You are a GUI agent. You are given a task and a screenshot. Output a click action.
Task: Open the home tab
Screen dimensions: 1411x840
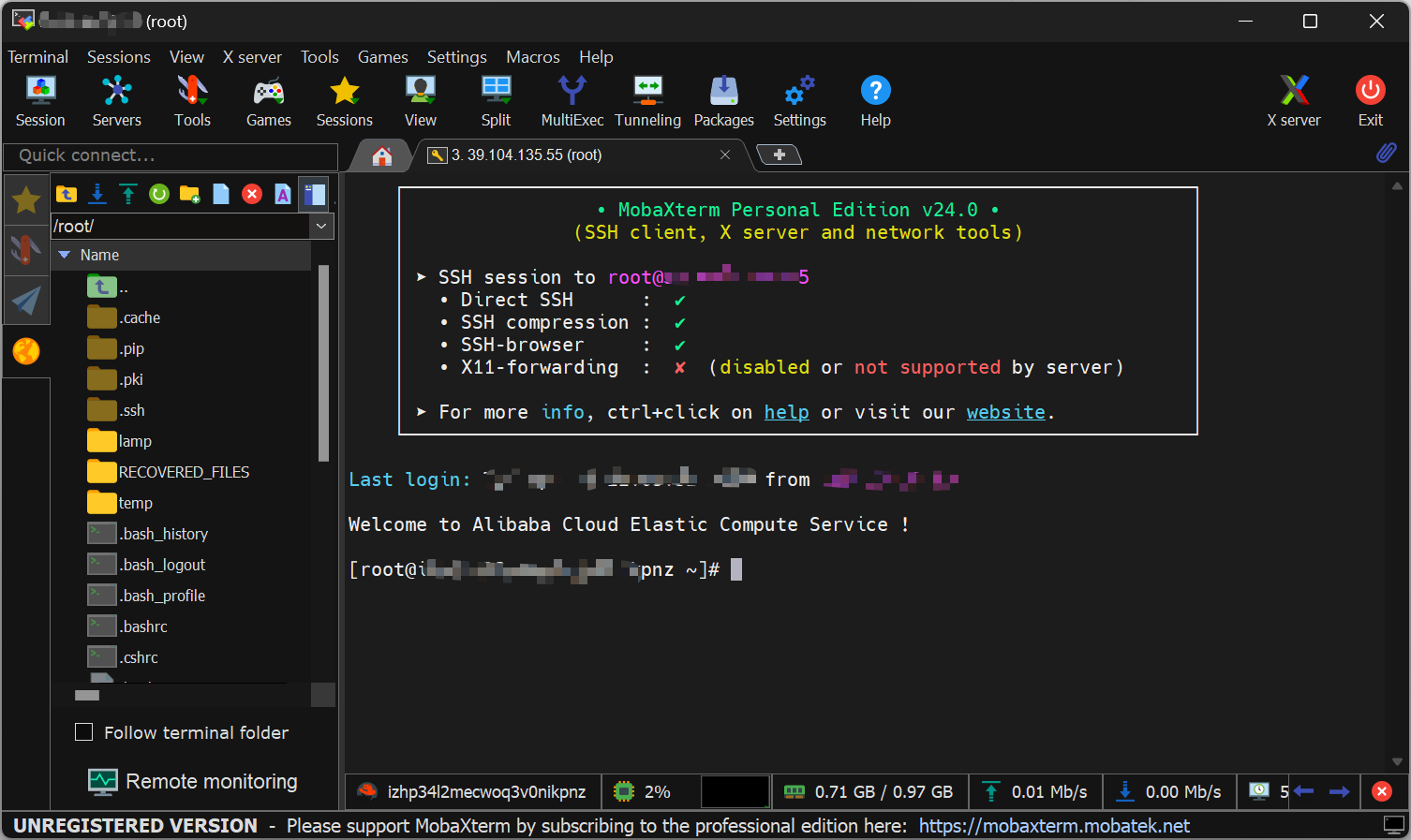tap(381, 156)
